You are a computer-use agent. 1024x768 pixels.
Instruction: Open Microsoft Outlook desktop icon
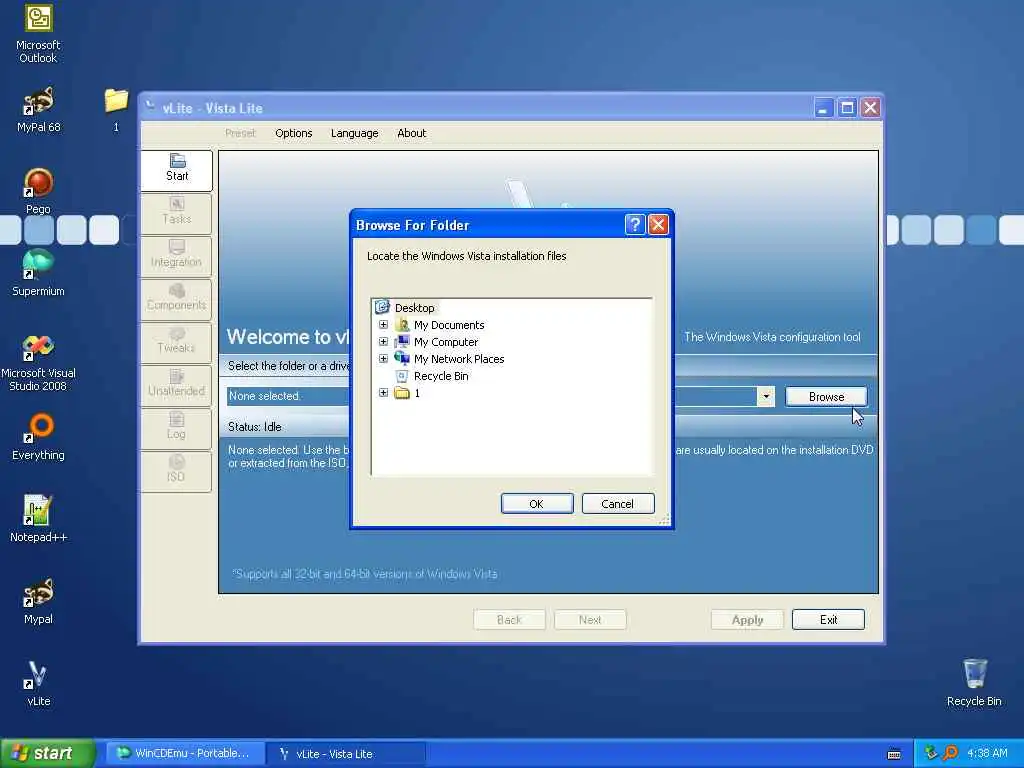38,34
